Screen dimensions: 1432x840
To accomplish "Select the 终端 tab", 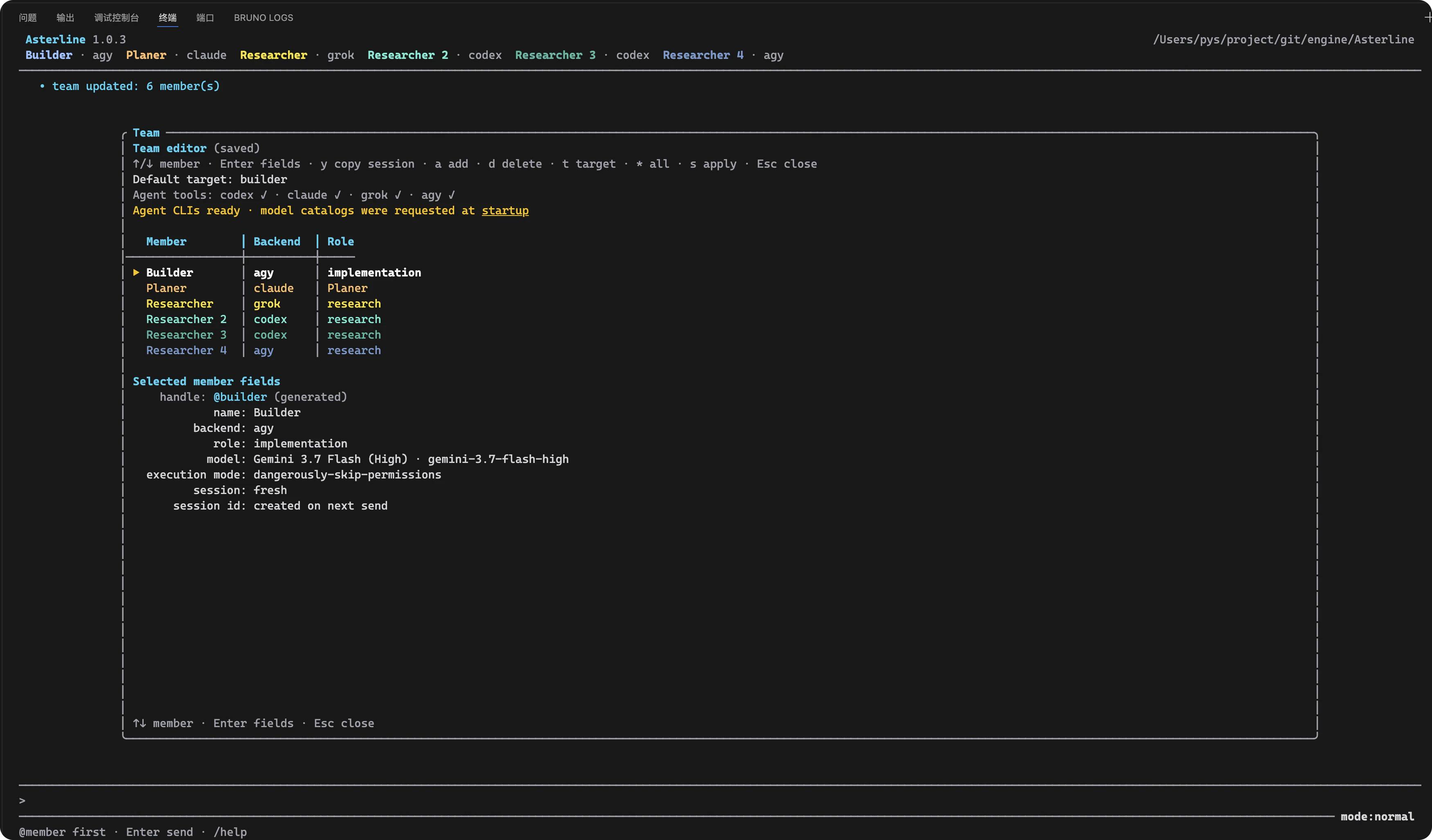I will point(168,18).
